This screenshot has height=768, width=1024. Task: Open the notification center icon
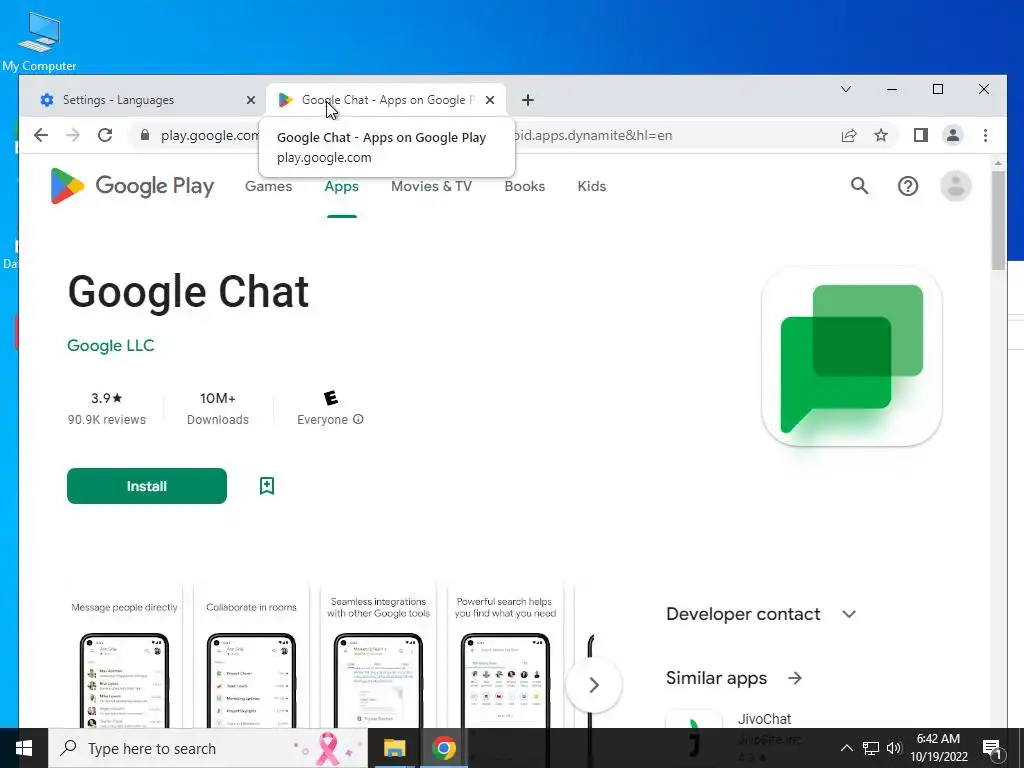[x=993, y=748]
